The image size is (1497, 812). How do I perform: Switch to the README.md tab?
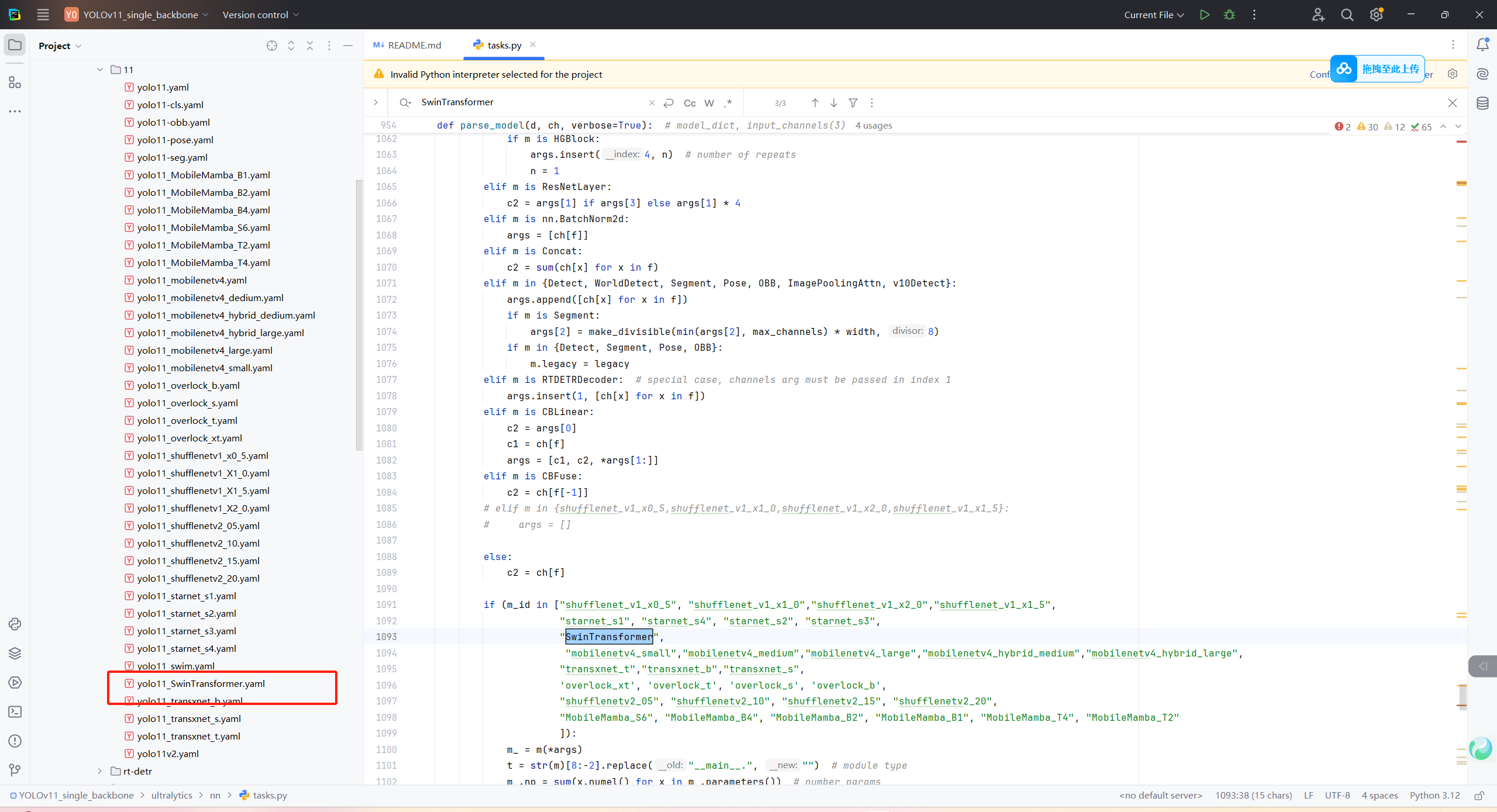point(408,45)
